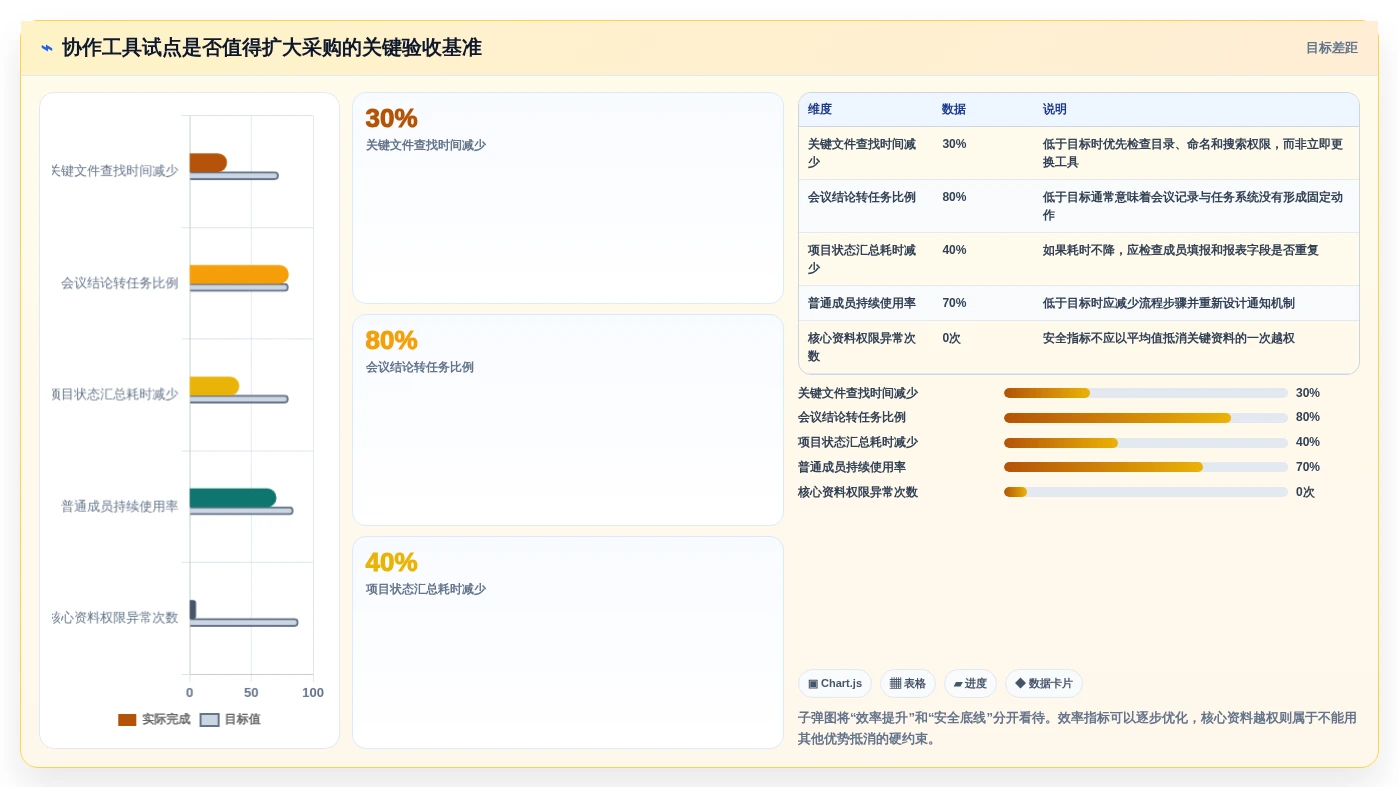Click the 80% label beside progress bar
Screen dimensions: 1399x787
[1308, 418]
